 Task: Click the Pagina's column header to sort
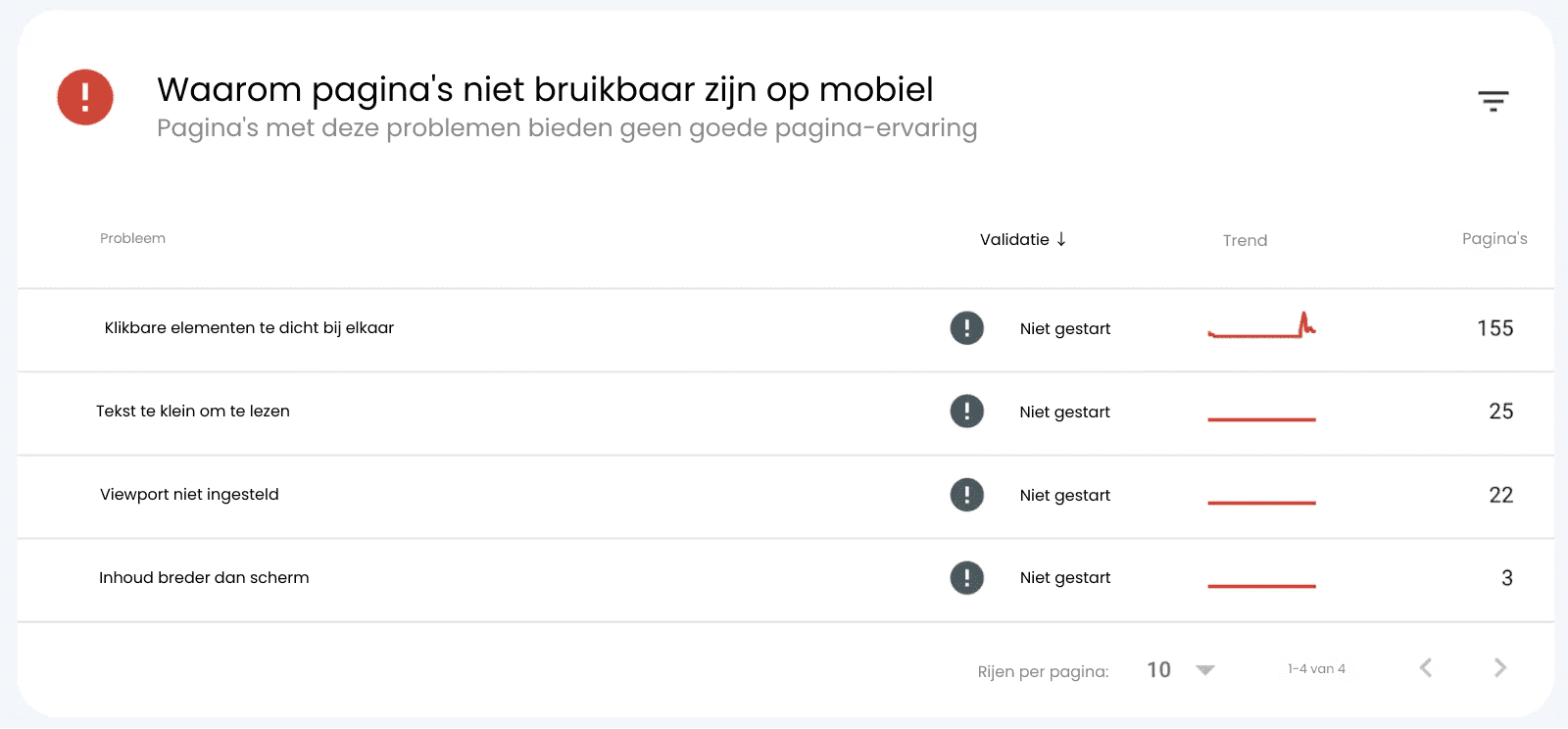point(1494,238)
